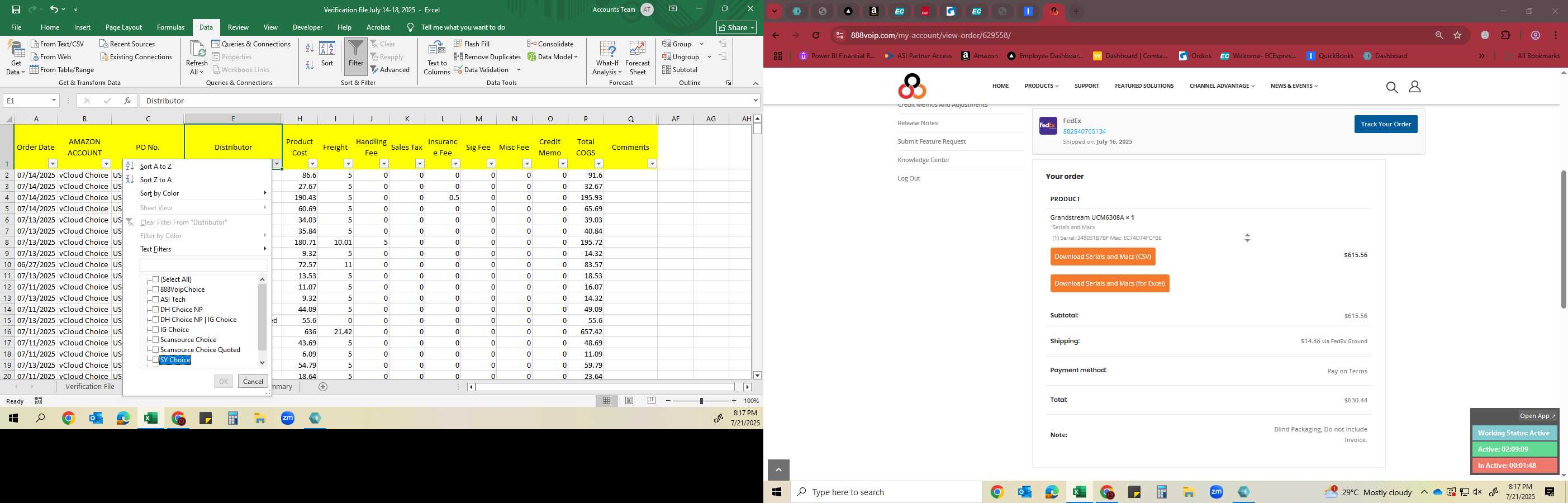Open Recent Sources
Image resolution: width=1568 pixels, height=503 pixels.
click(127, 44)
